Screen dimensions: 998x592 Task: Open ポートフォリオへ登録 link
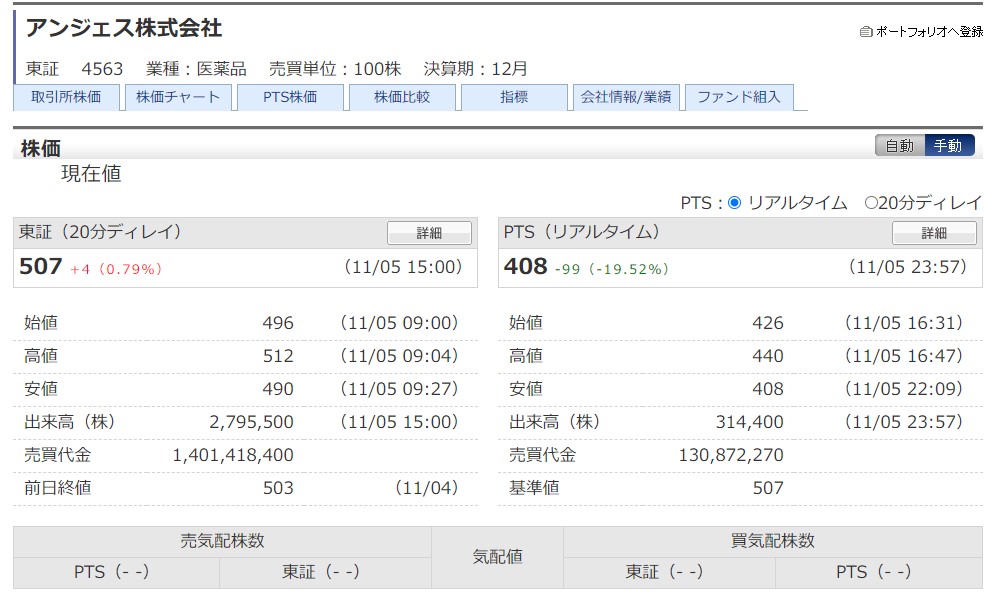[929, 31]
